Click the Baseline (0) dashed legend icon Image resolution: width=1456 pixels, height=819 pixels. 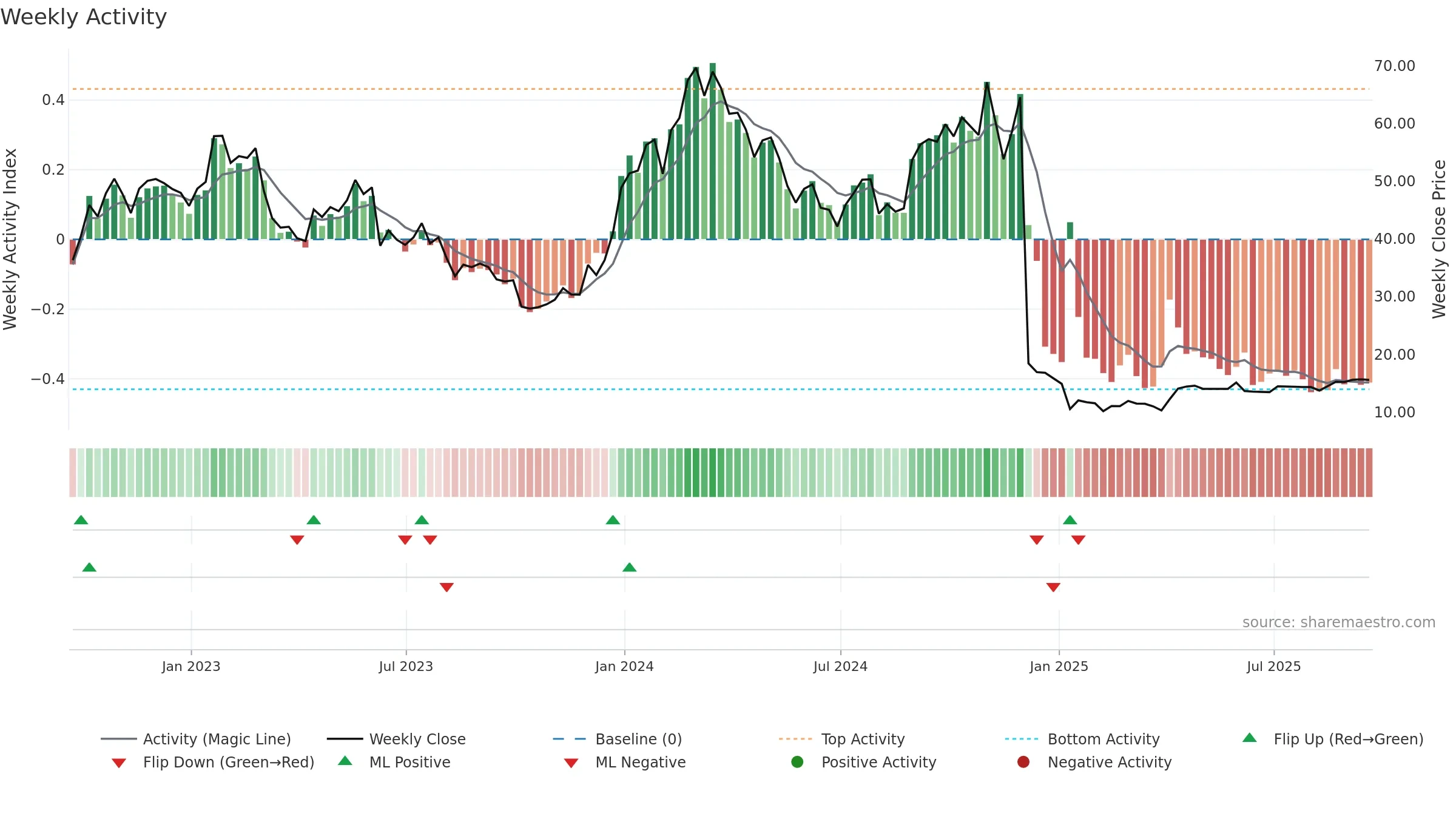click(570, 739)
